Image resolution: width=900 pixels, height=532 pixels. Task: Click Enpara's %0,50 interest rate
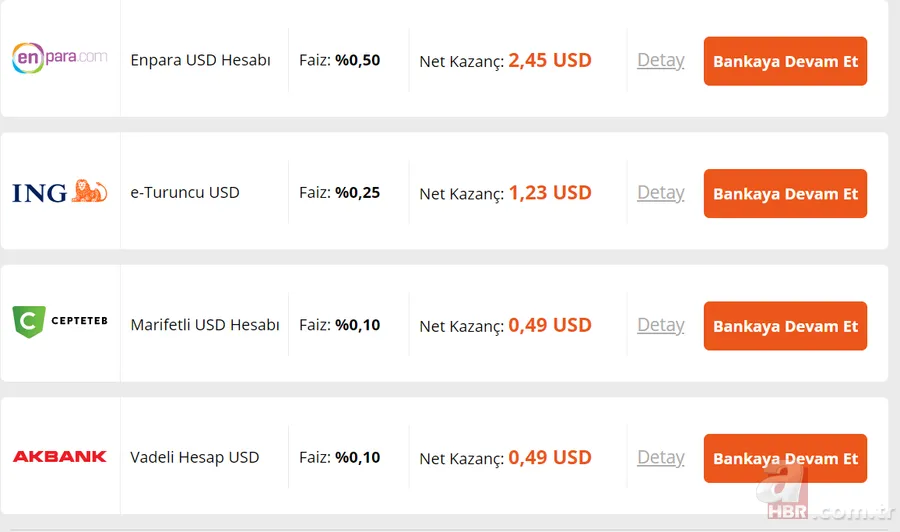[x=357, y=60]
